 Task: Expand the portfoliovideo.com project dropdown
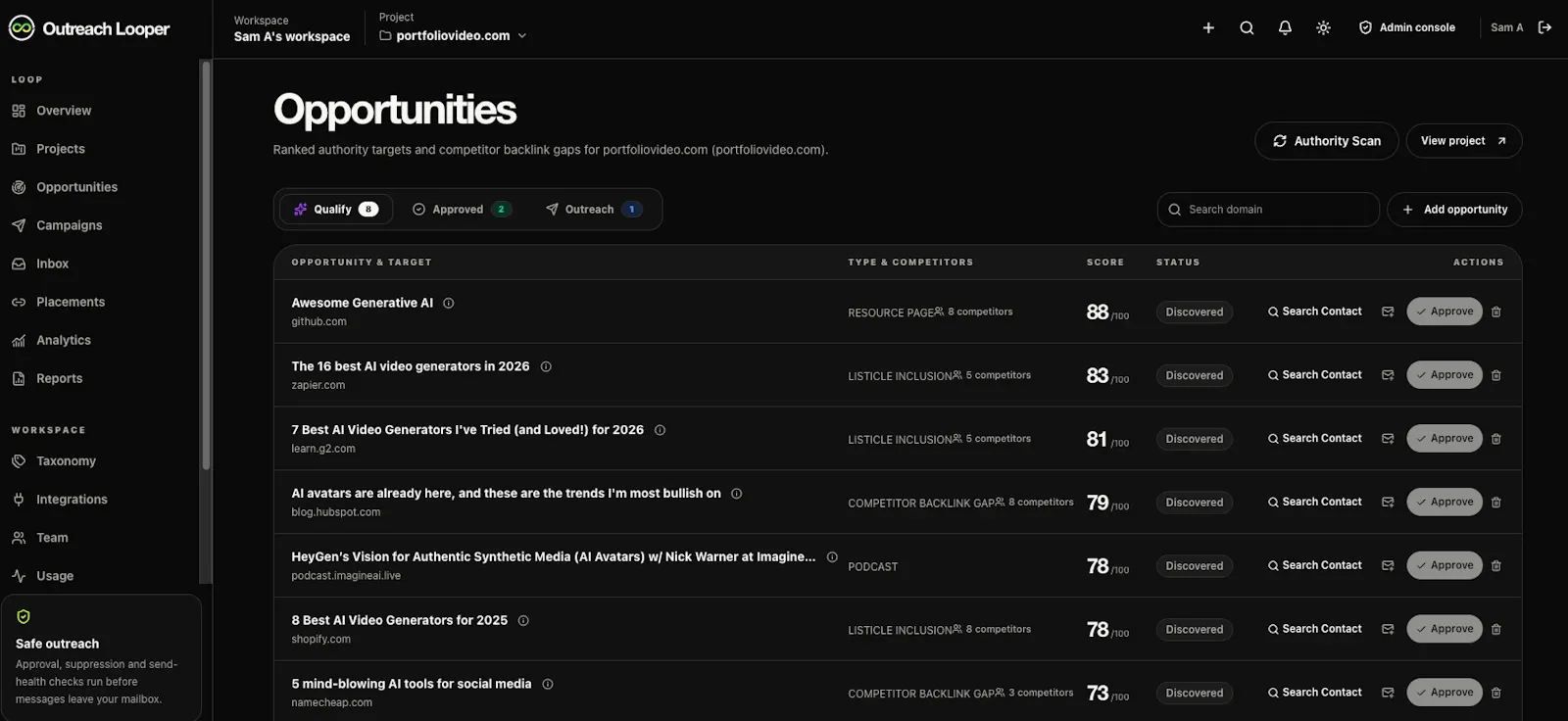[453, 35]
